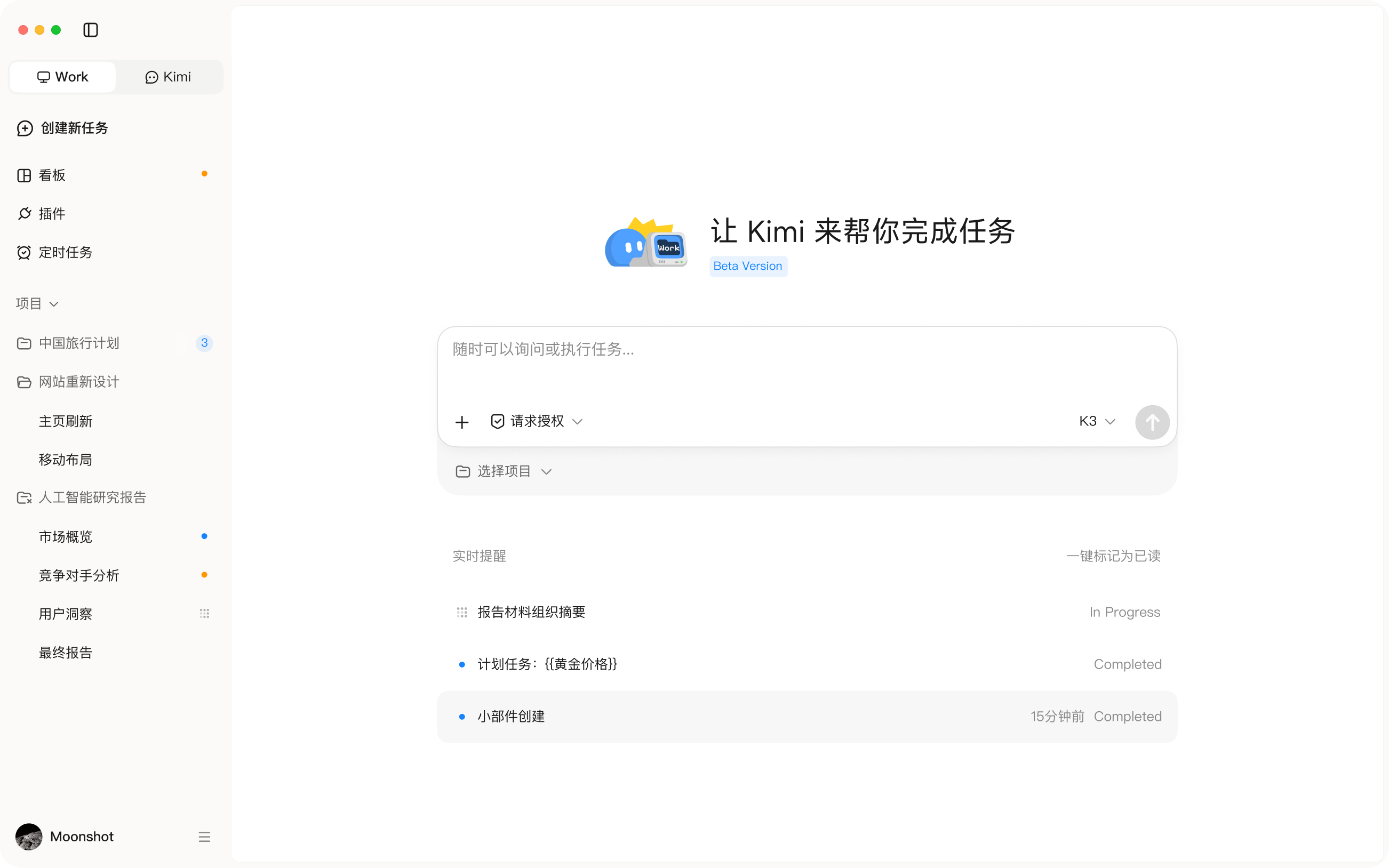Open the K3 model selector dropdown
The image size is (1389, 868).
tap(1096, 421)
